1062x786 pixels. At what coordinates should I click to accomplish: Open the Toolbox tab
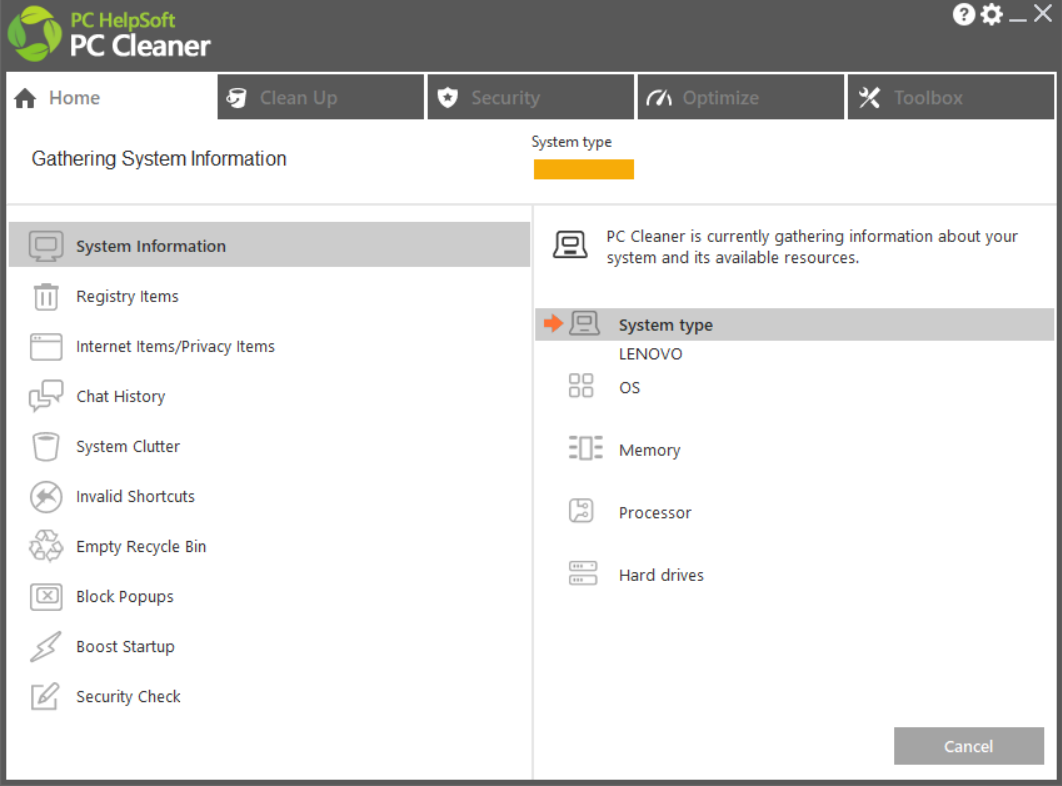[951, 98]
